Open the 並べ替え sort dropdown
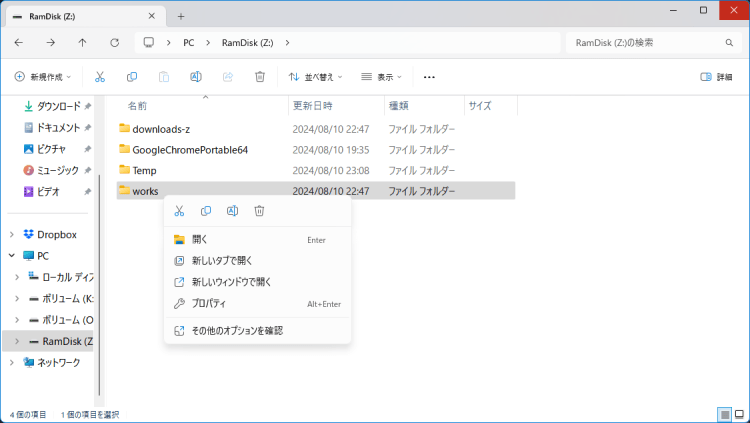The height and width of the screenshot is (423, 750). tap(315, 77)
